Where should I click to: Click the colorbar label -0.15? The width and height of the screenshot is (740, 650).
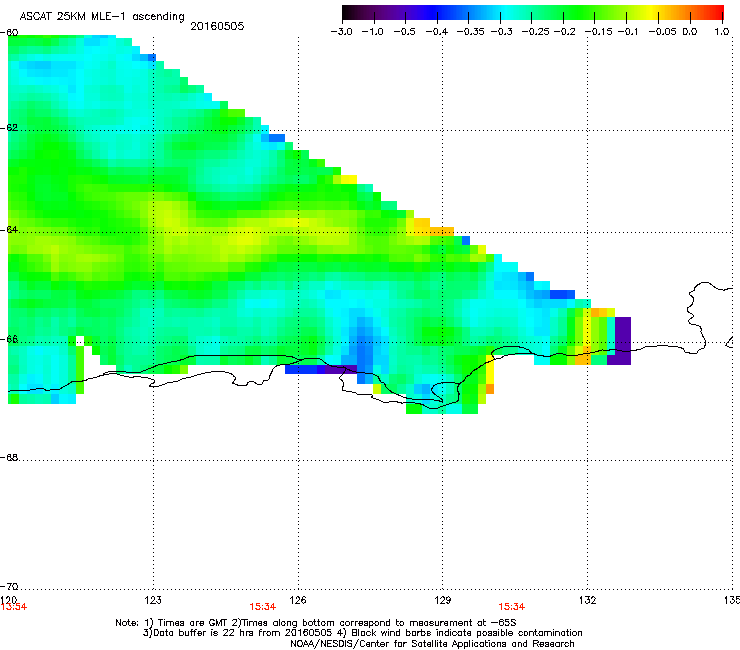tap(599, 32)
